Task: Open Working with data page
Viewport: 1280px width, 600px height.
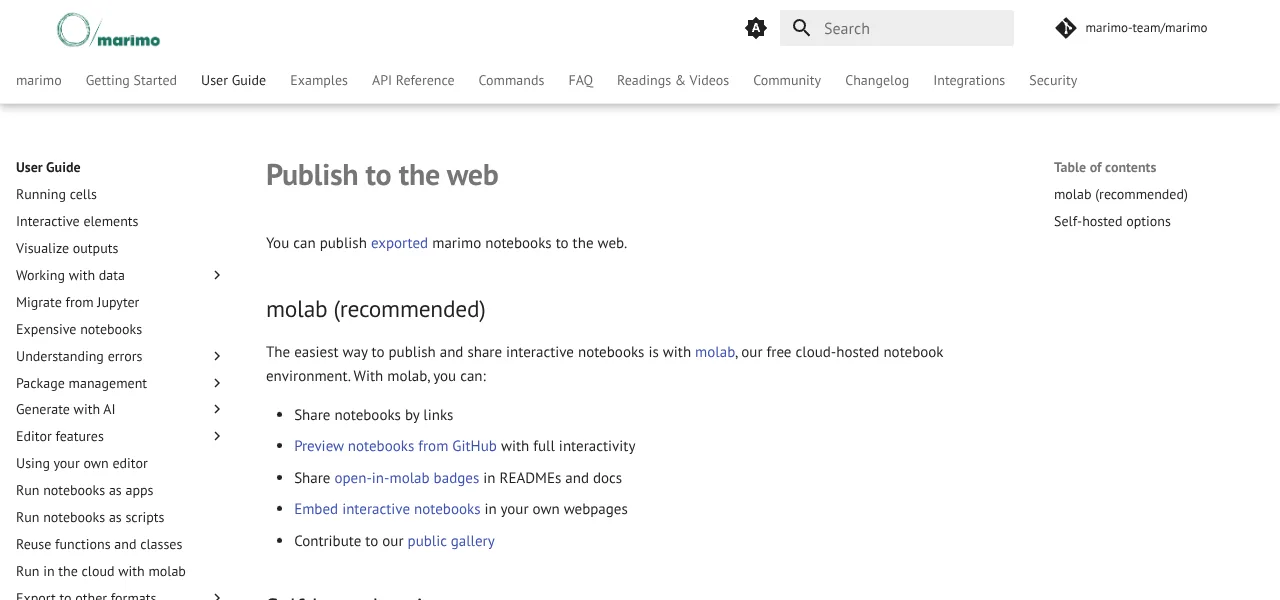Action: click(70, 275)
